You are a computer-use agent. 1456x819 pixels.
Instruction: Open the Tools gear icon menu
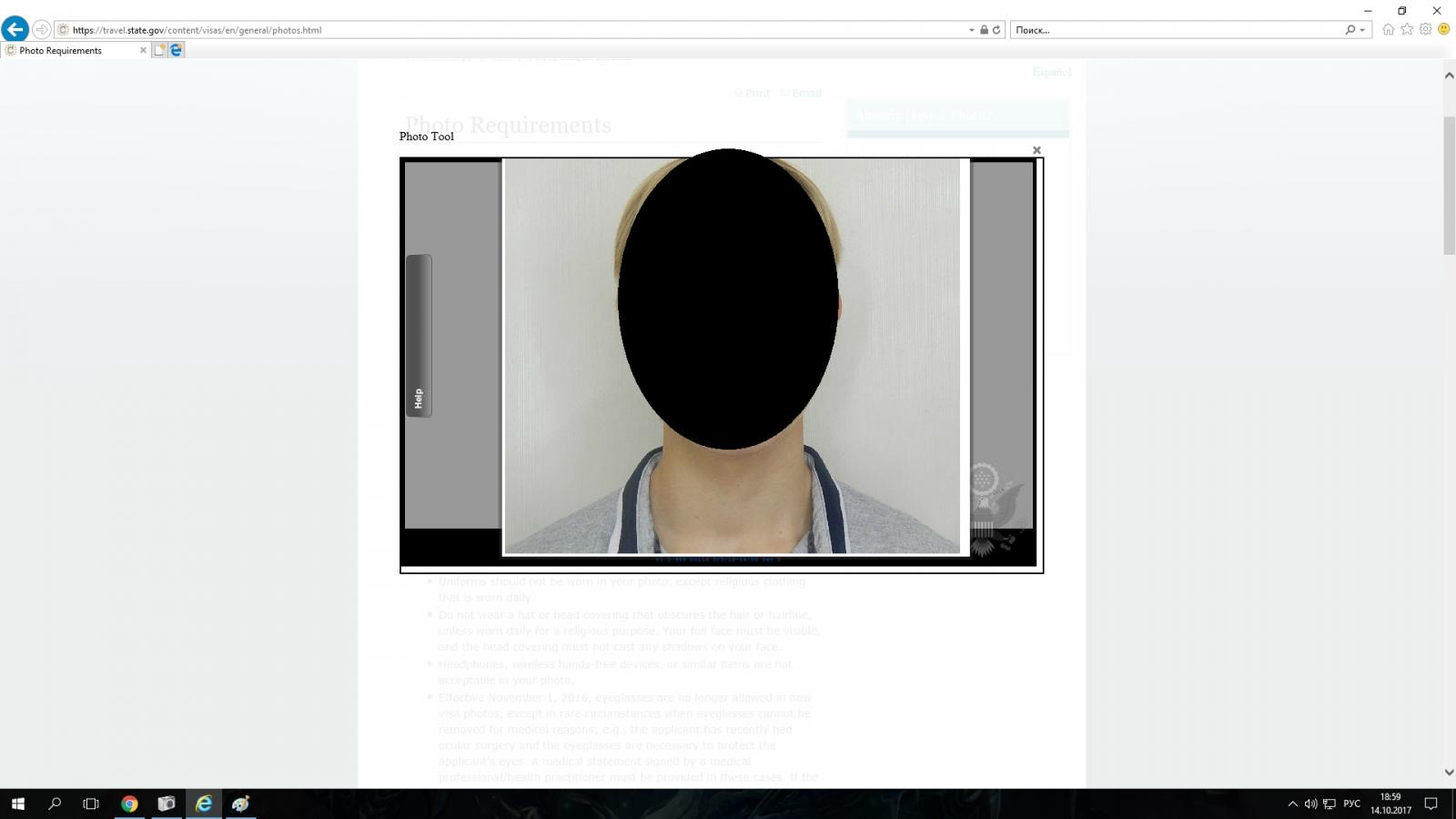(1425, 29)
